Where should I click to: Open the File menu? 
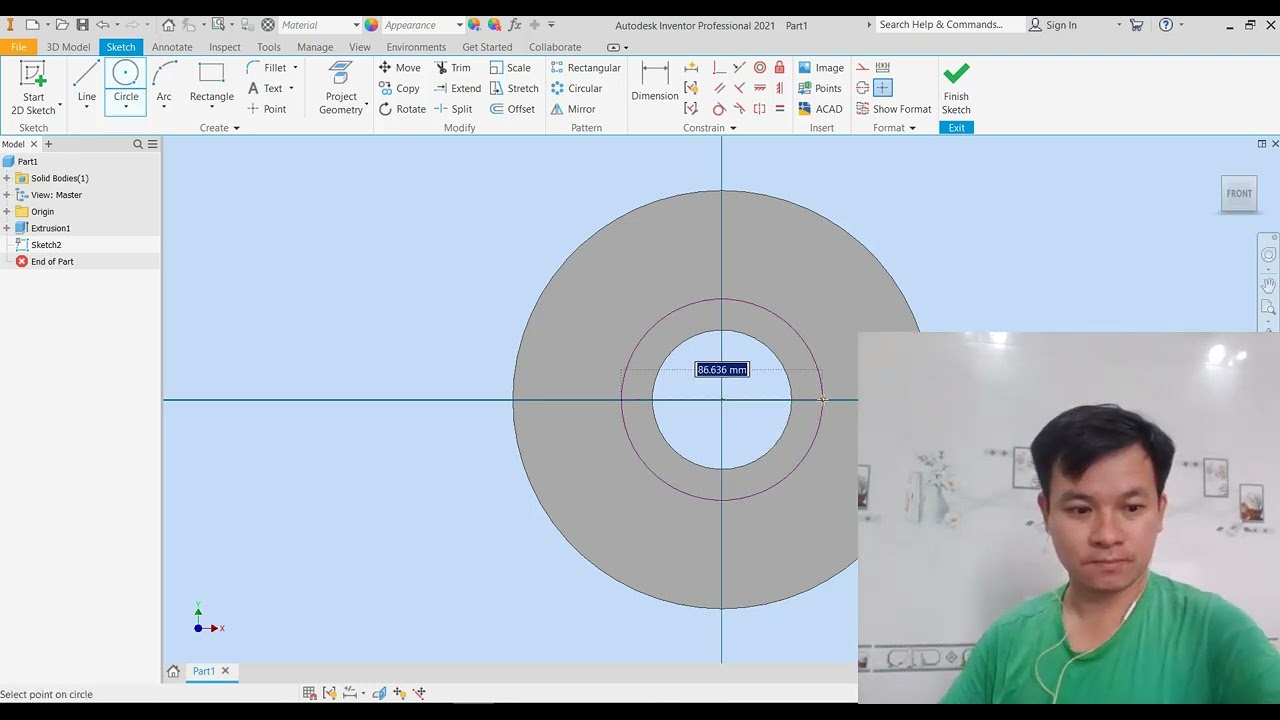[x=18, y=47]
